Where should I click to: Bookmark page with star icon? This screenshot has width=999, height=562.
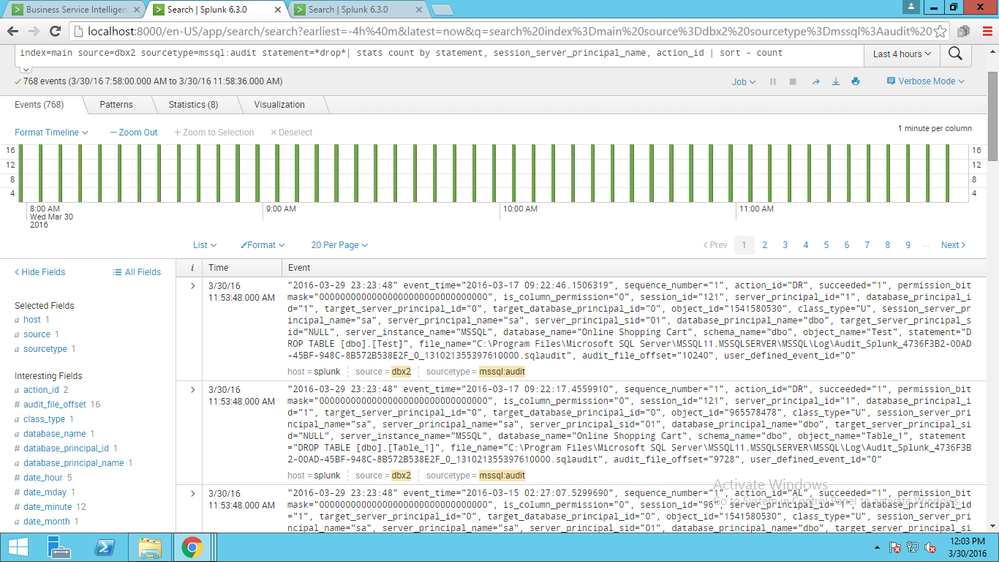(x=942, y=32)
